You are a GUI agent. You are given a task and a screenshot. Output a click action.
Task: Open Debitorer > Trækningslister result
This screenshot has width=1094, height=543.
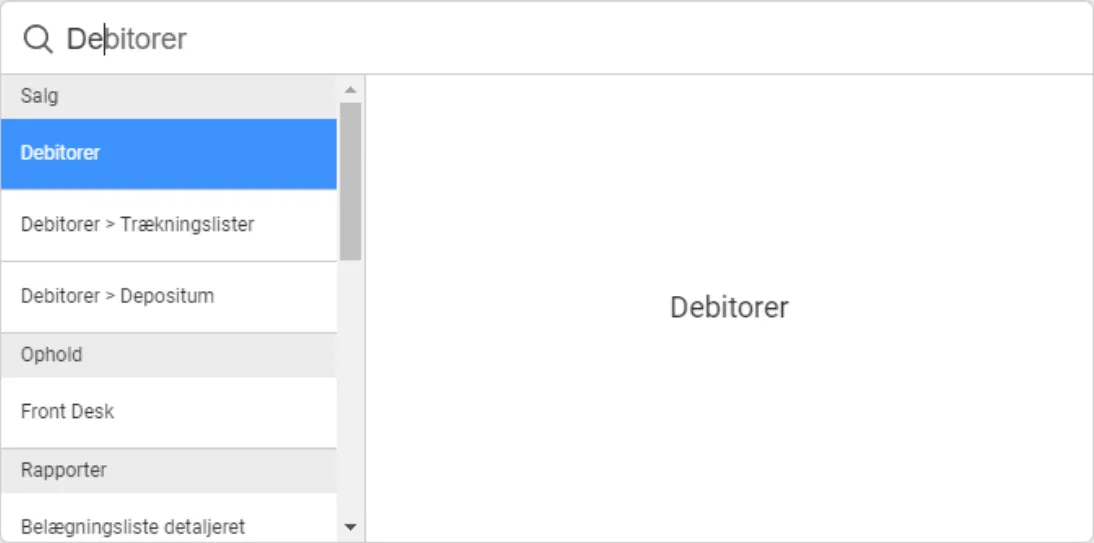[137, 225]
